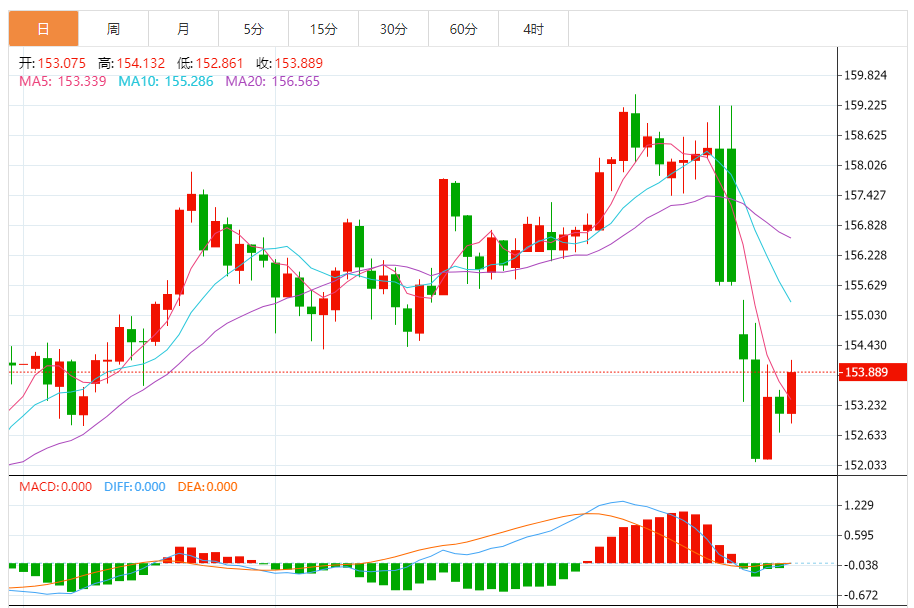Choose the 30分 interval tab
The image size is (914, 608).
pos(393,30)
